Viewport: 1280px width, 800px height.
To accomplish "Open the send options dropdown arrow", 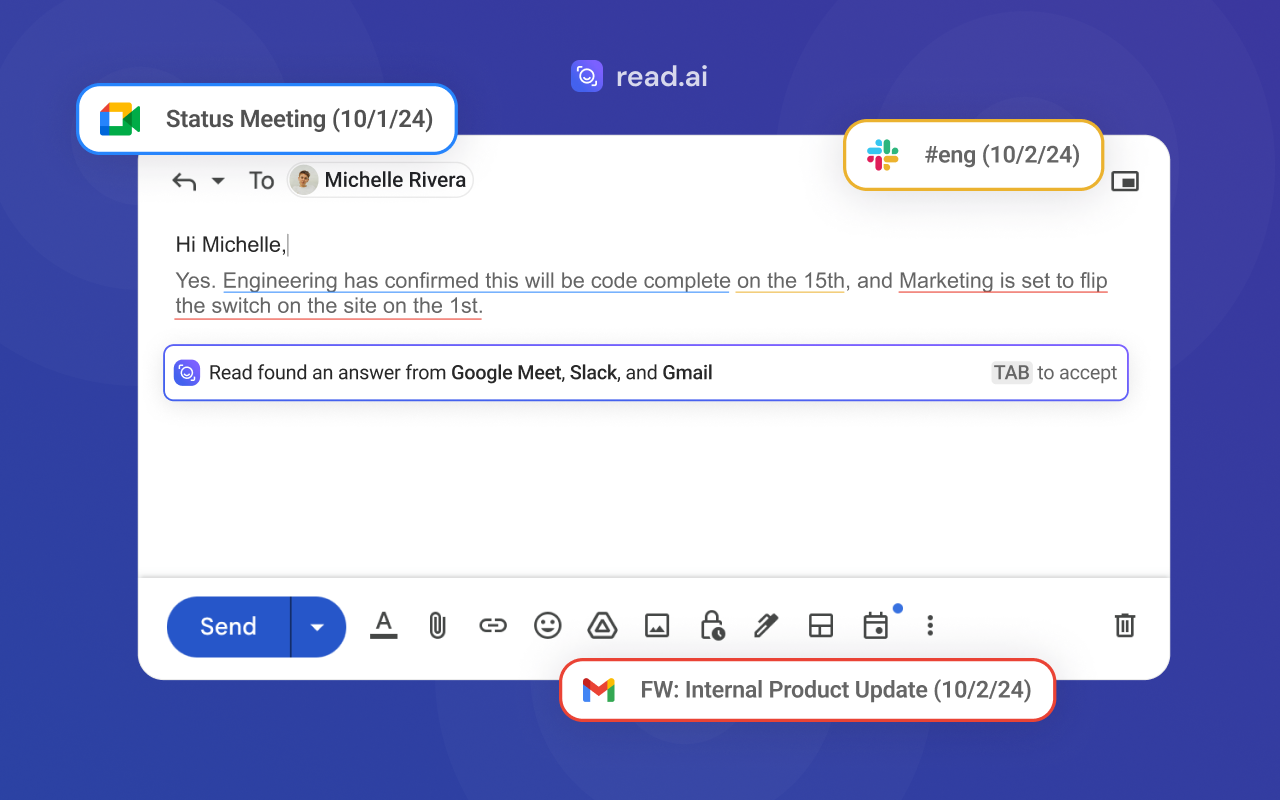I will pos(318,627).
